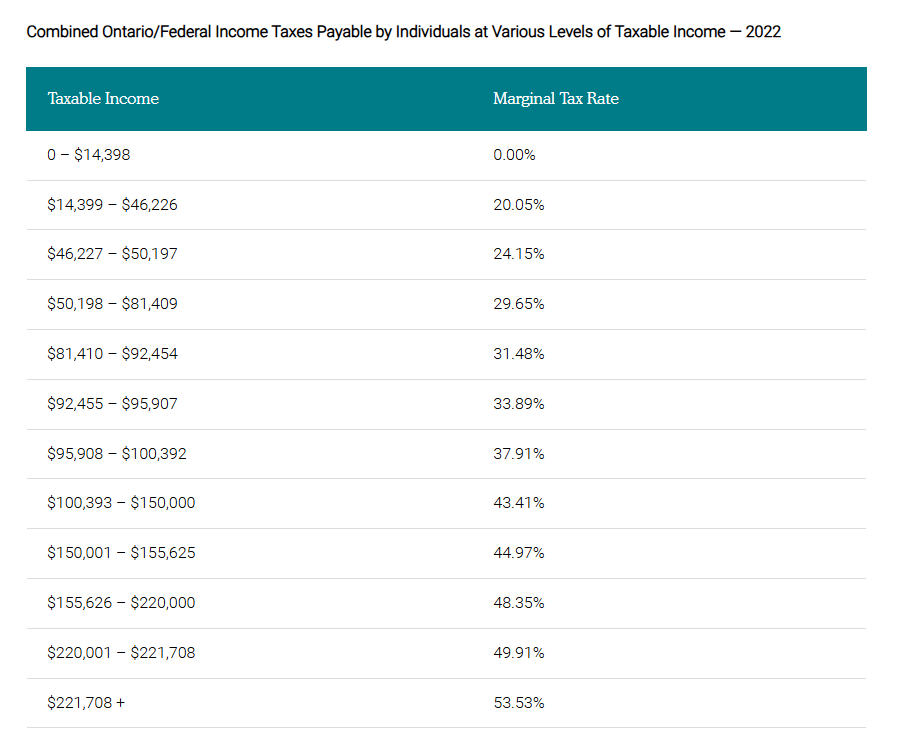Click the 24.15% marginal rate
This screenshot has width=913, height=745.
pyautogui.click(x=519, y=254)
